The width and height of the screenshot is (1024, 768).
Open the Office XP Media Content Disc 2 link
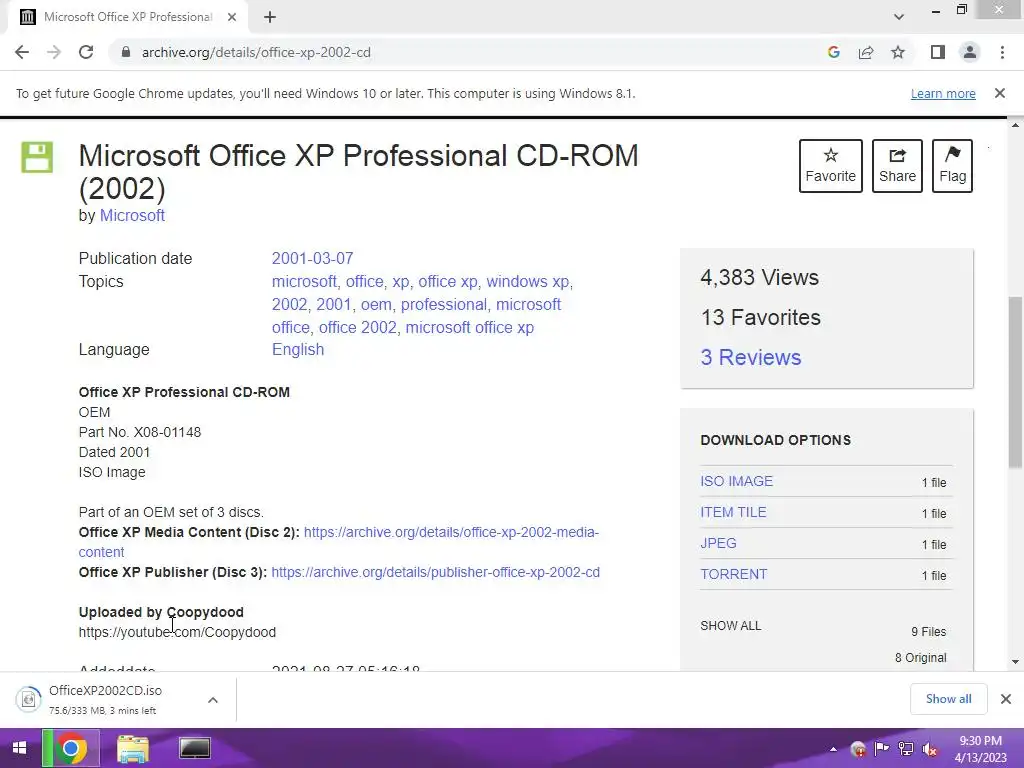[x=451, y=532]
